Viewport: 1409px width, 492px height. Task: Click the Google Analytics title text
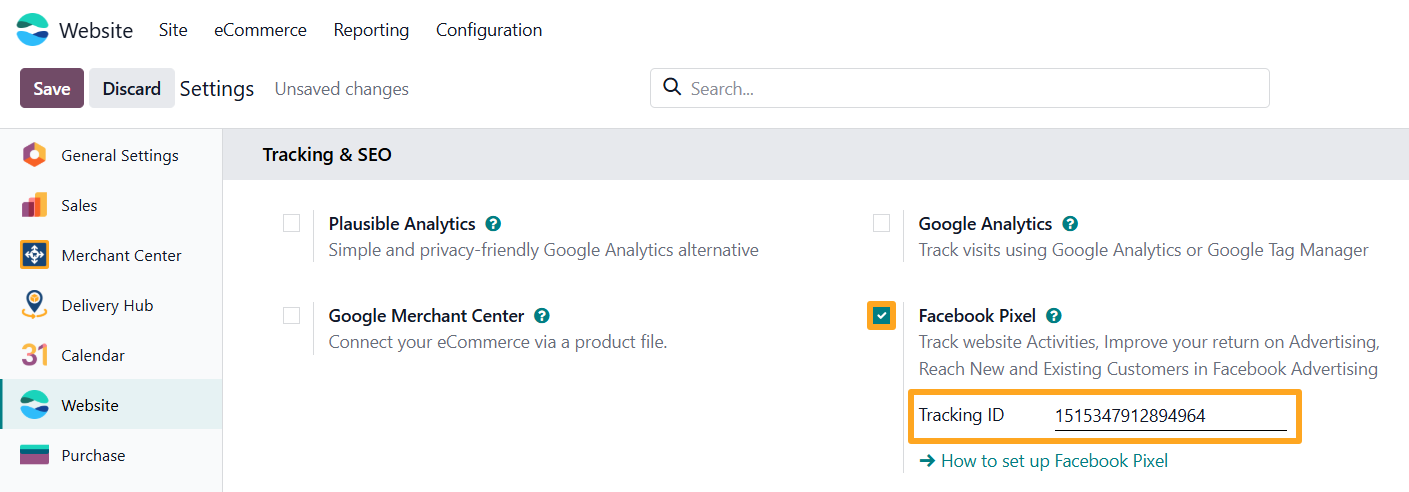(985, 224)
